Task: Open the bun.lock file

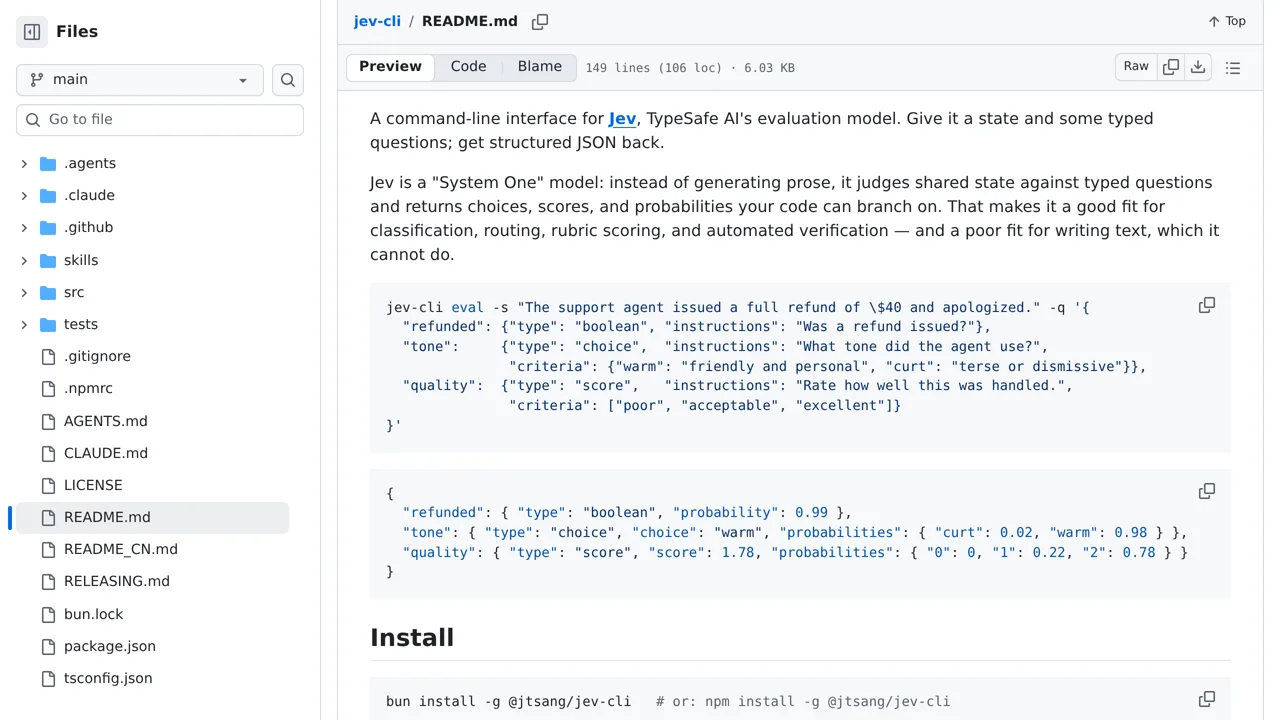Action: [93, 614]
